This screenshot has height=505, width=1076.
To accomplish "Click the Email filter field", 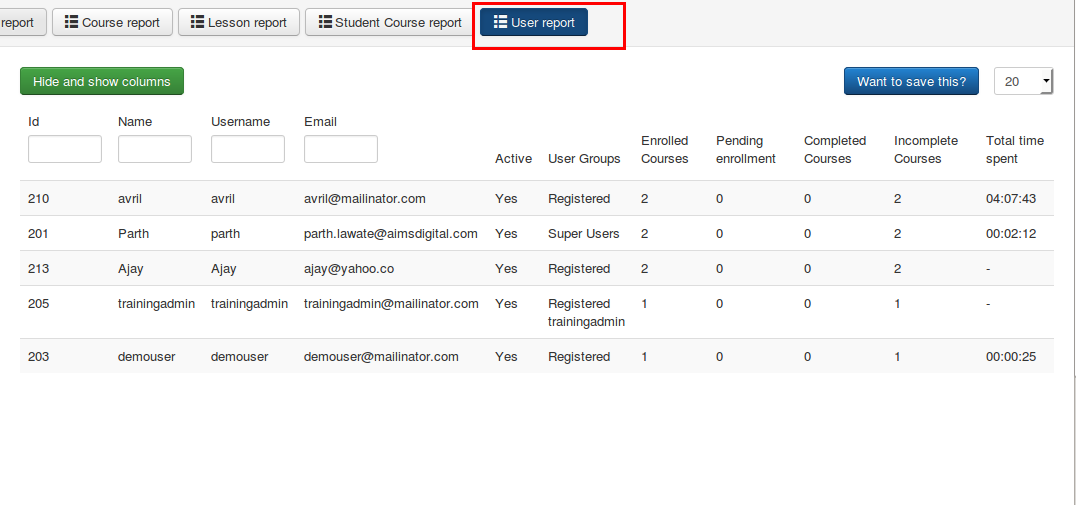I will pyautogui.click(x=341, y=149).
